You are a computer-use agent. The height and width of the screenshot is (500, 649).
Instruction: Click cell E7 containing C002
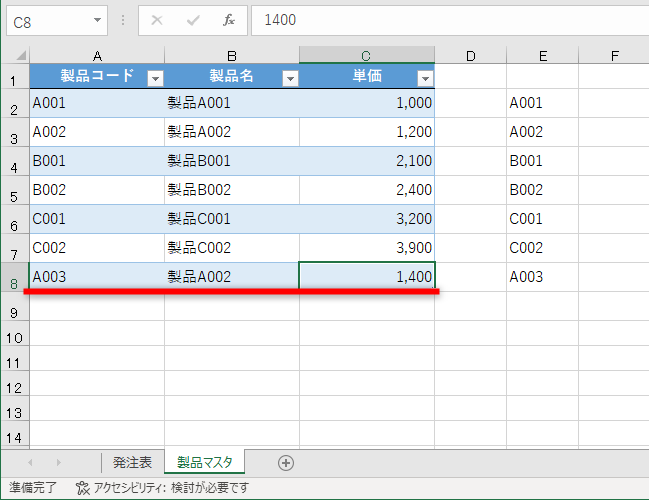tap(543, 248)
